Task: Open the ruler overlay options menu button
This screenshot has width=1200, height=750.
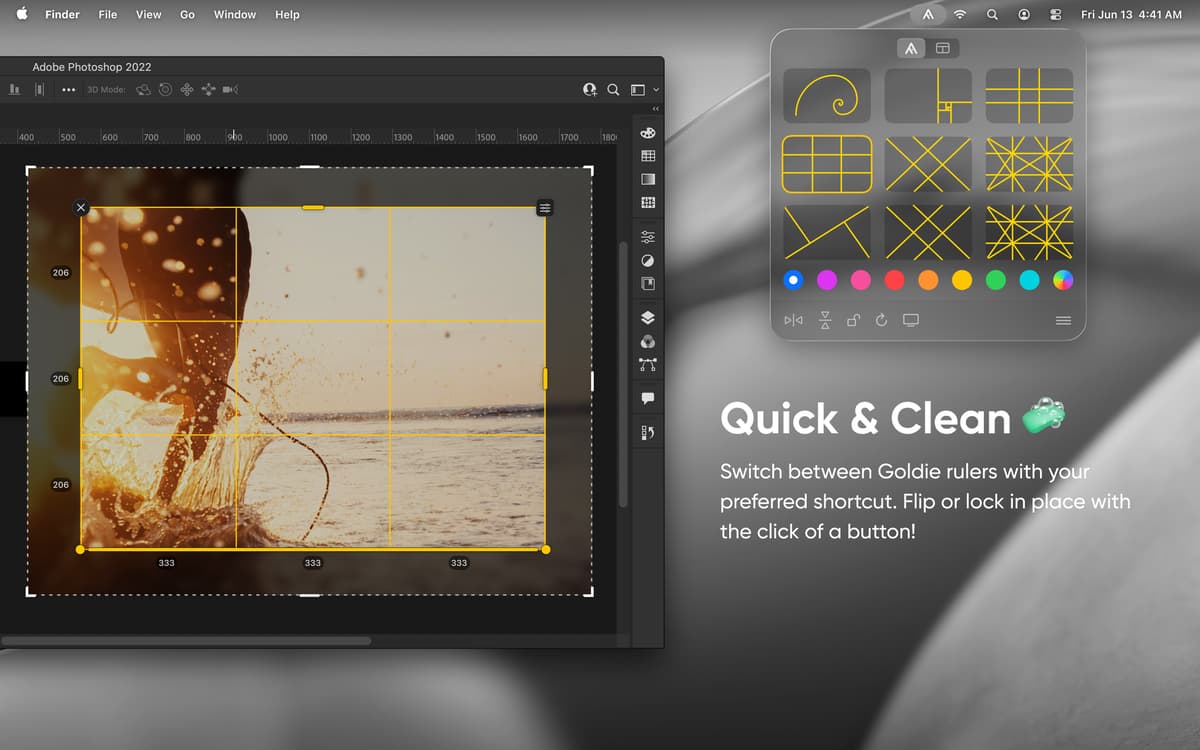Action: click(x=545, y=208)
